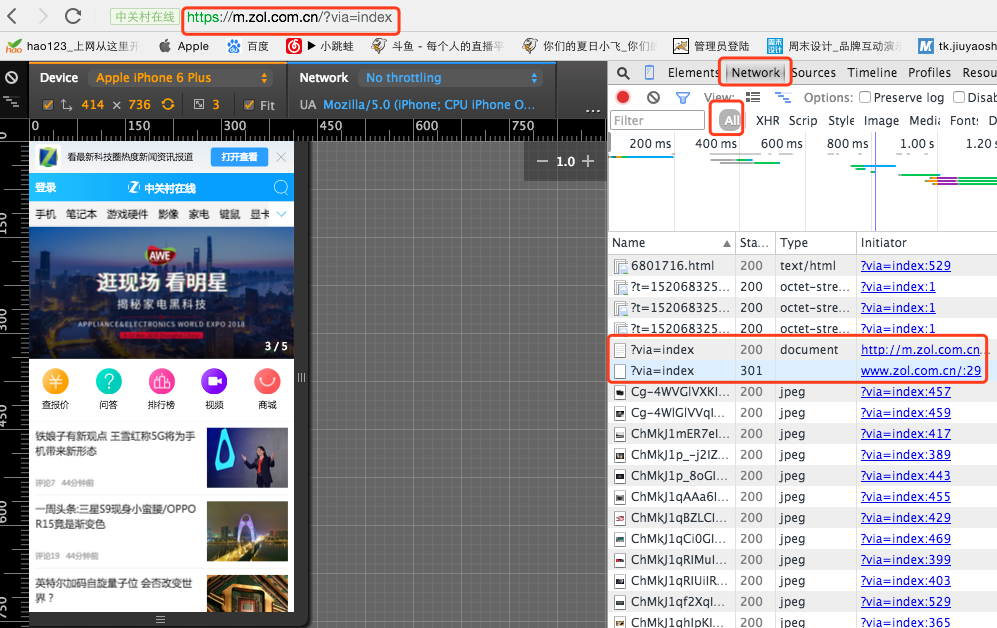This screenshot has height=628, width=997.
Task: Toggle the Disable cache checkbox
Action: 959,97
